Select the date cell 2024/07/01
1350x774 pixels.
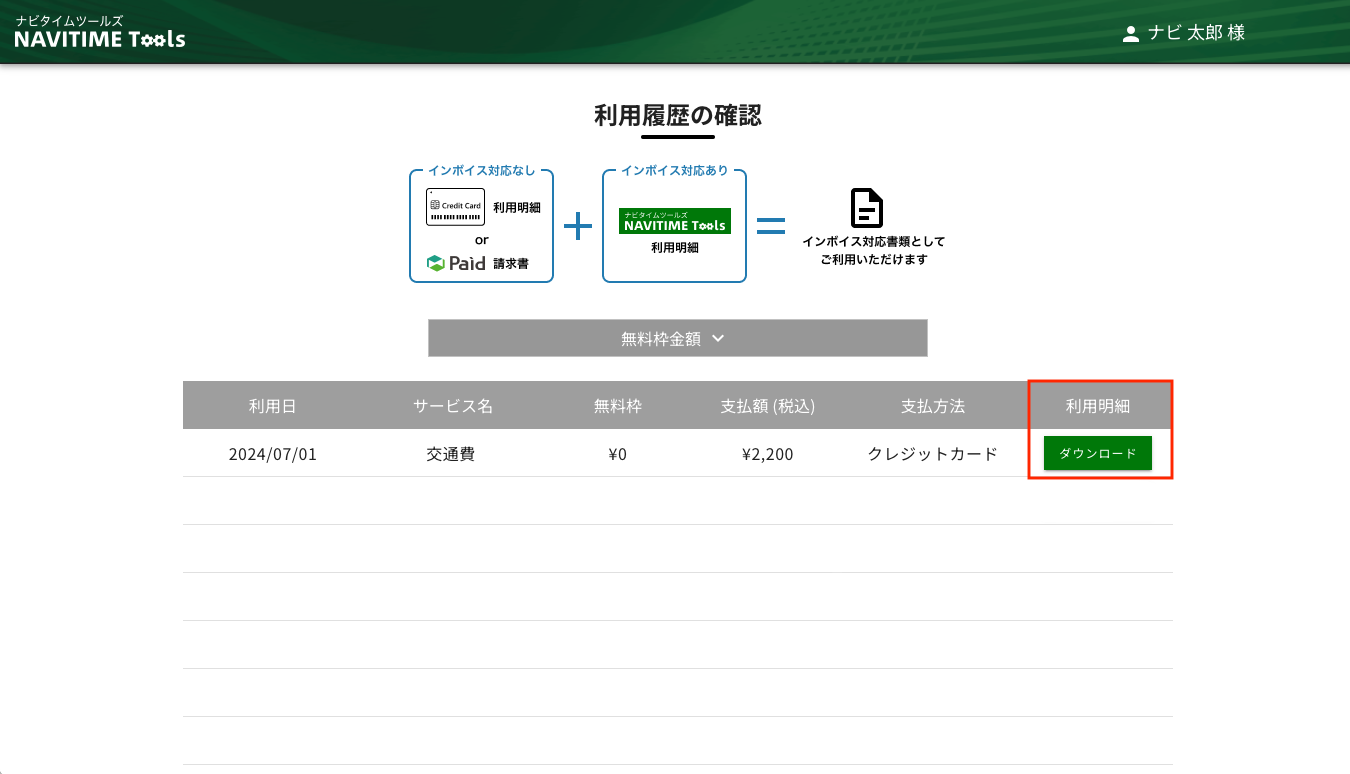click(273, 454)
